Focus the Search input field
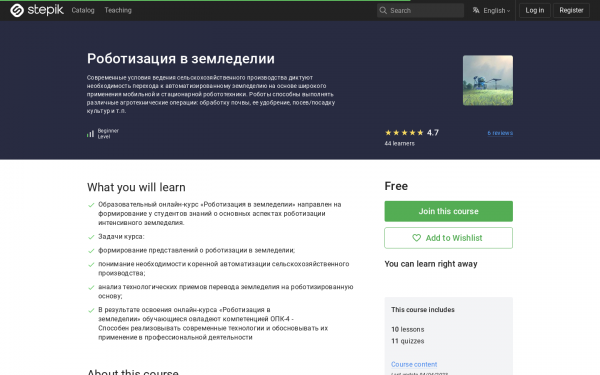 pos(420,10)
